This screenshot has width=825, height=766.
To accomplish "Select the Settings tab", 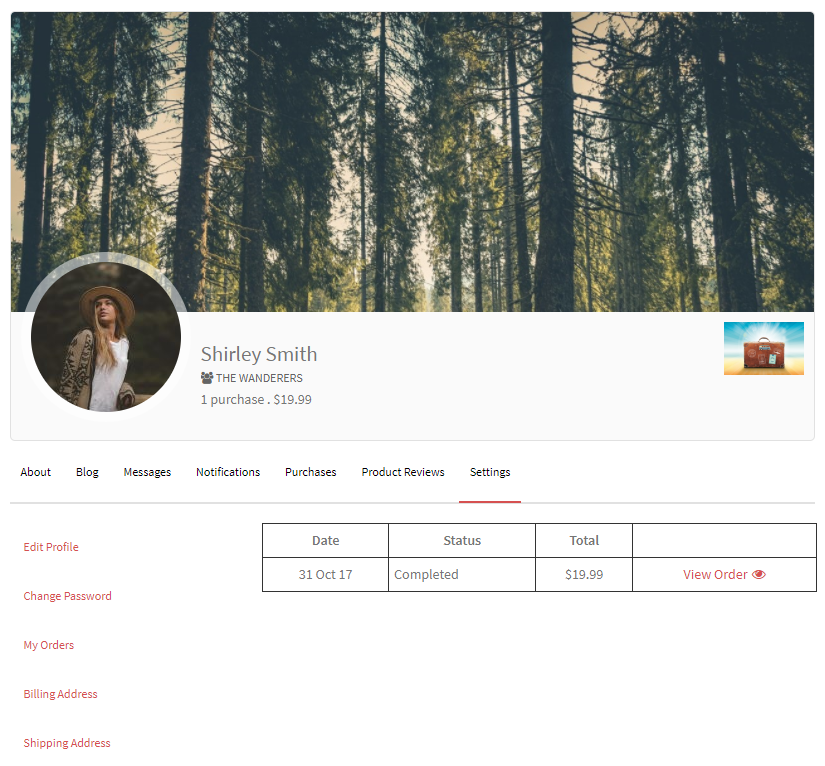I will pos(490,472).
